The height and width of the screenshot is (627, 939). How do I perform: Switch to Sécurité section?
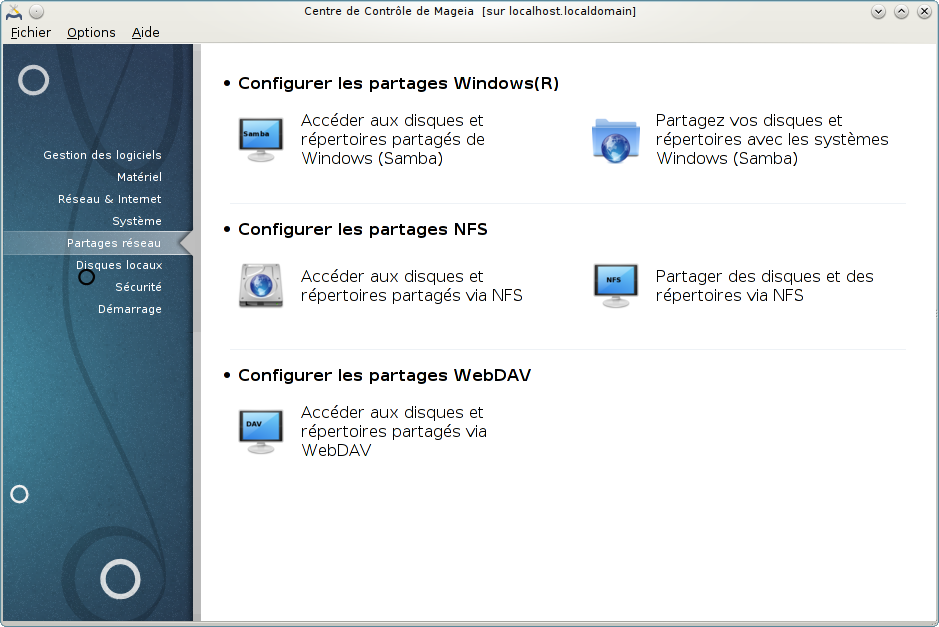pyautogui.click(x=138, y=287)
